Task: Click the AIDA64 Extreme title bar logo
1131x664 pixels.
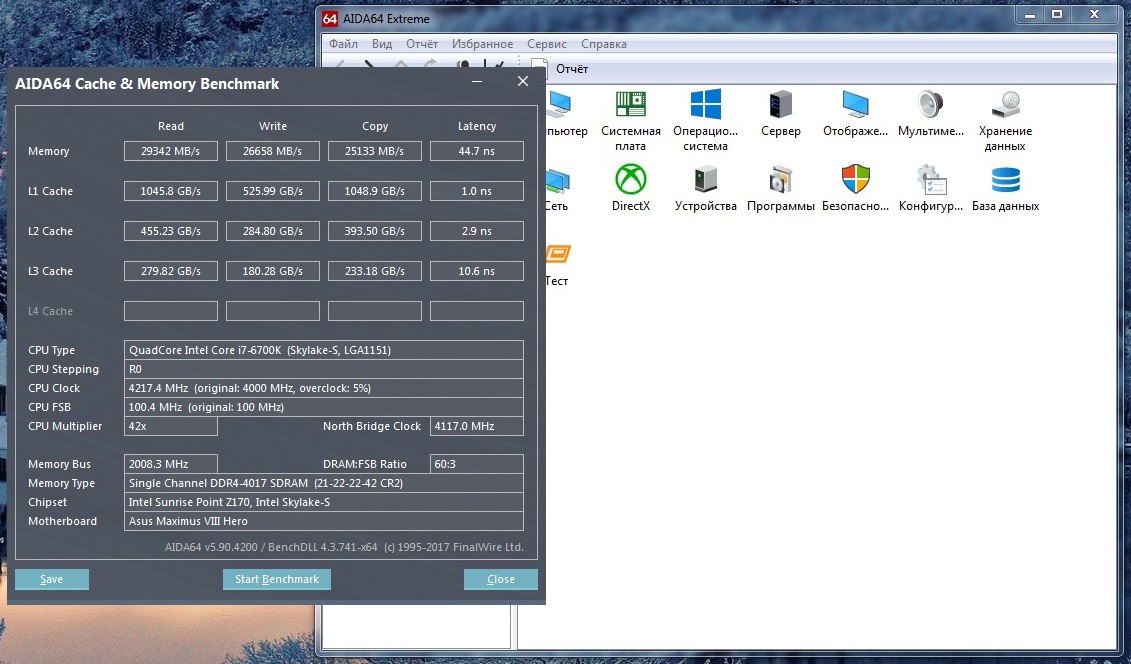Action: [x=330, y=19]
